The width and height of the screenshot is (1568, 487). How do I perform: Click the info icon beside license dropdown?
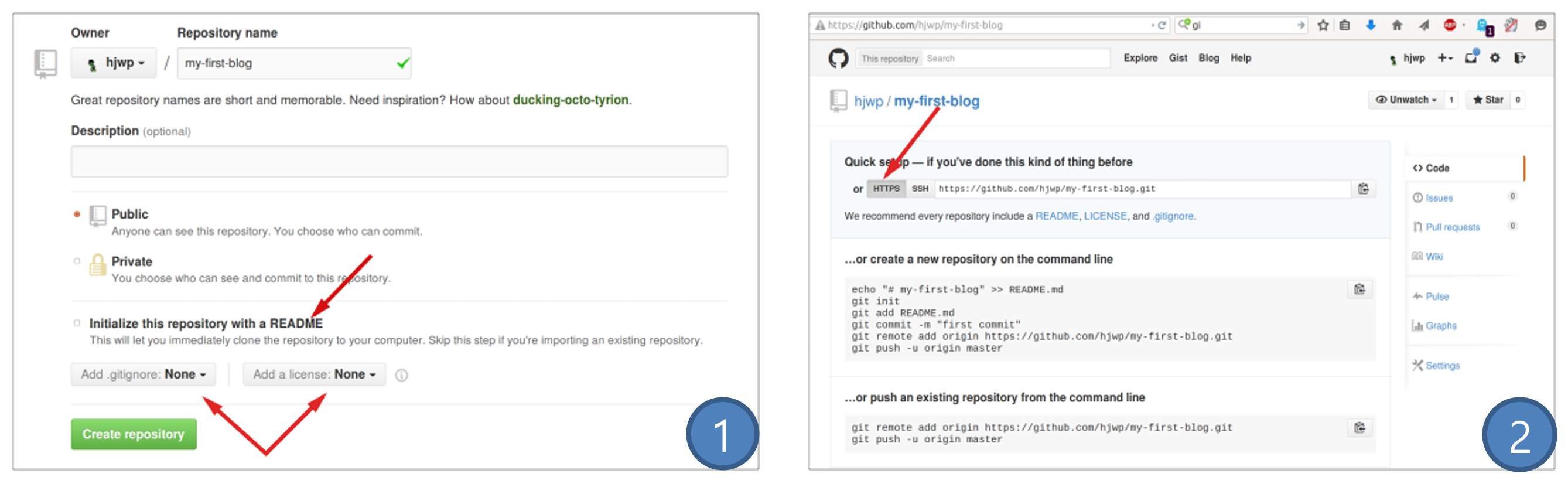401,375
